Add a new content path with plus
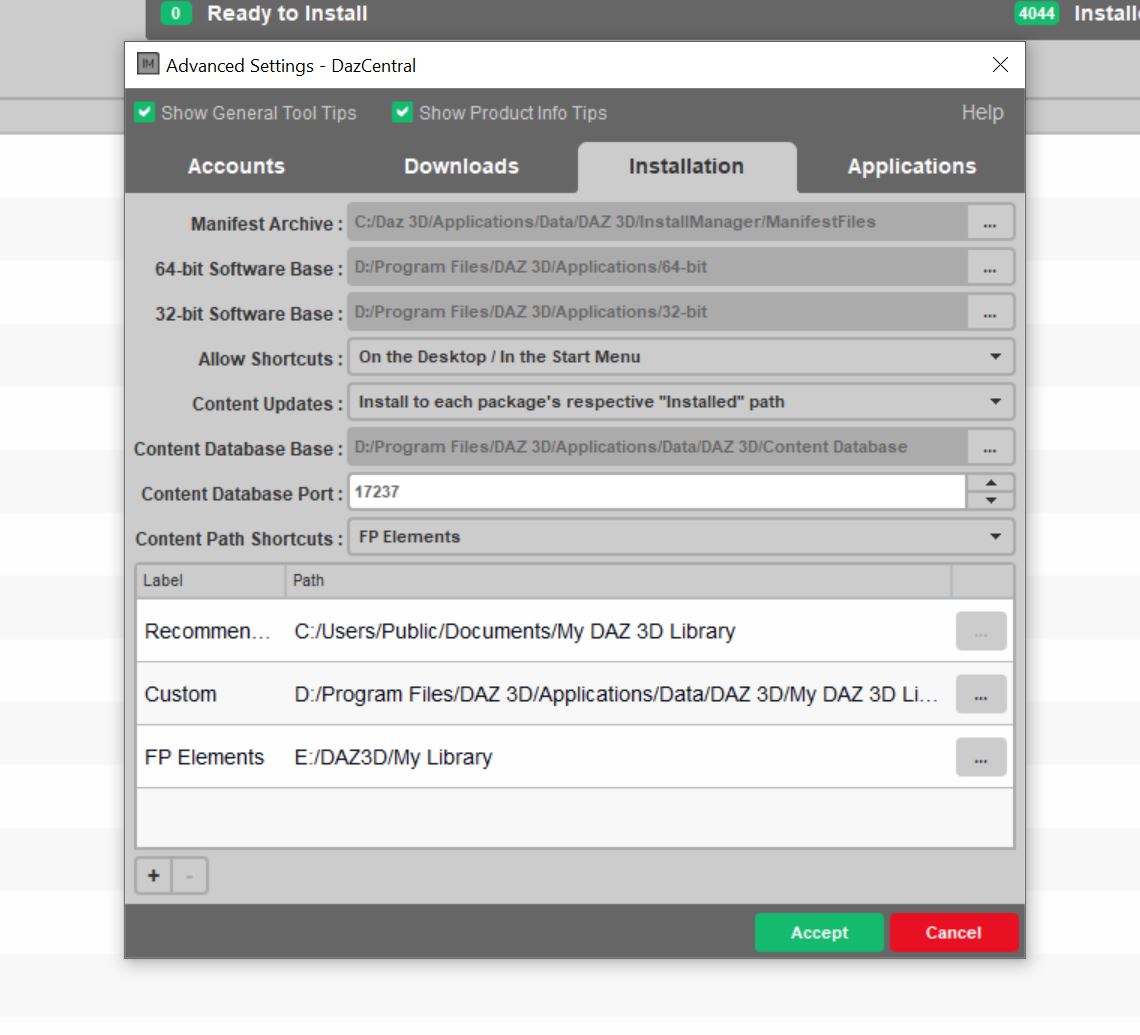This screenshot has height=1035, width=1140. (153, 876)
